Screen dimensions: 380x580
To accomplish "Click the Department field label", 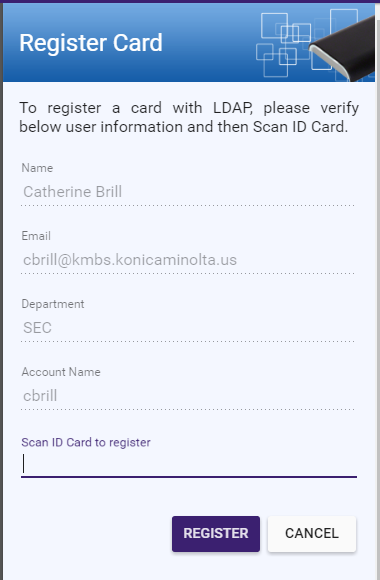I will tap(53, 304).
